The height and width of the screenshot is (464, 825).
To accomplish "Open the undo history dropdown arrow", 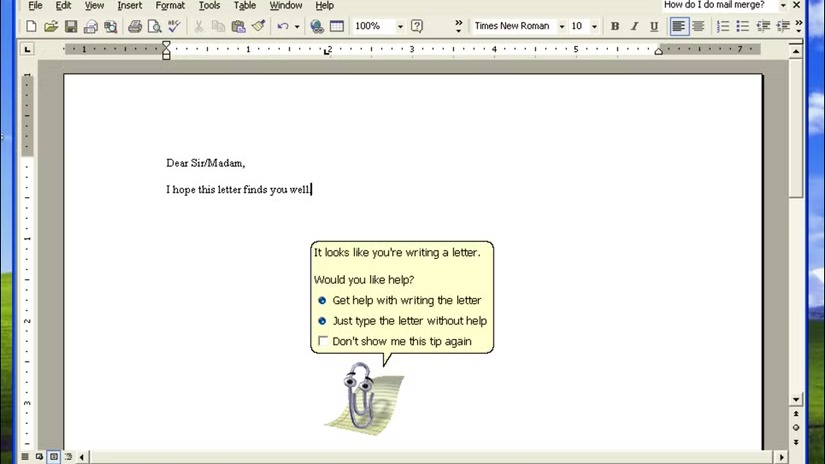I will (297, 26).
